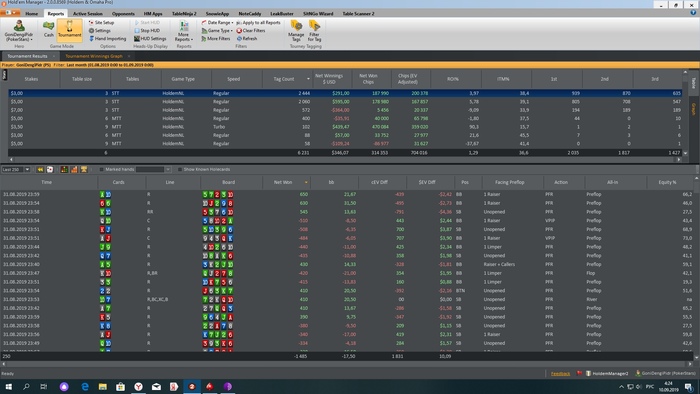Open Site Setup

tap(101, 22)
